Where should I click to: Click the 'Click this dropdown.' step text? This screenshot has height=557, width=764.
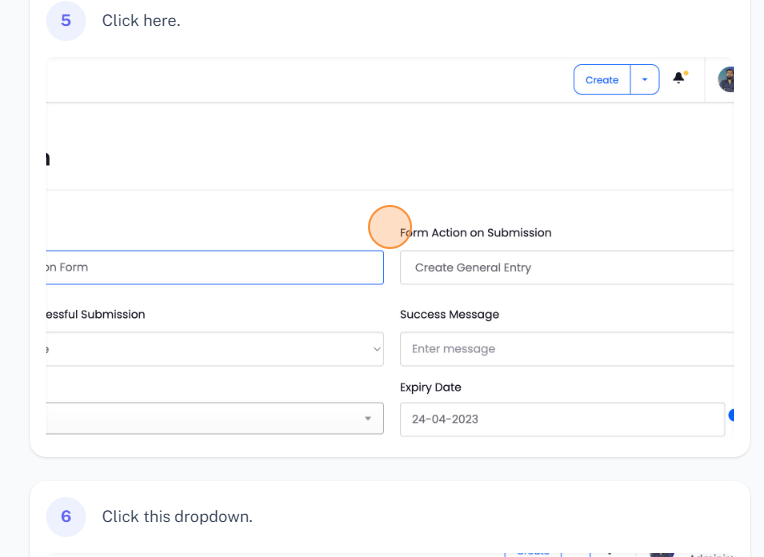(x=177, y=516)
